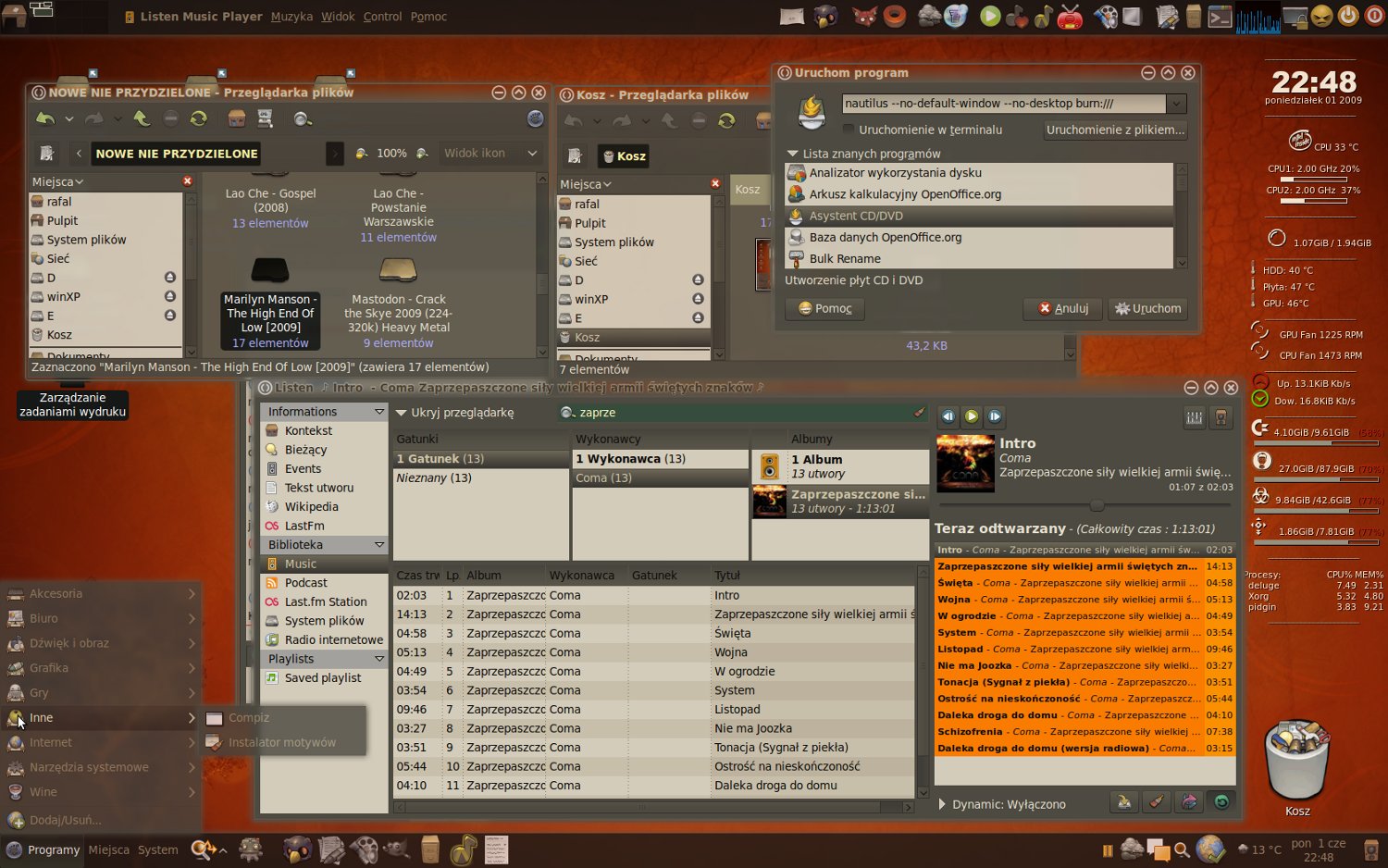Screen dimensions: 1388x868
Task: Open Pomoc menu in top panel
Action: [428, 17]
